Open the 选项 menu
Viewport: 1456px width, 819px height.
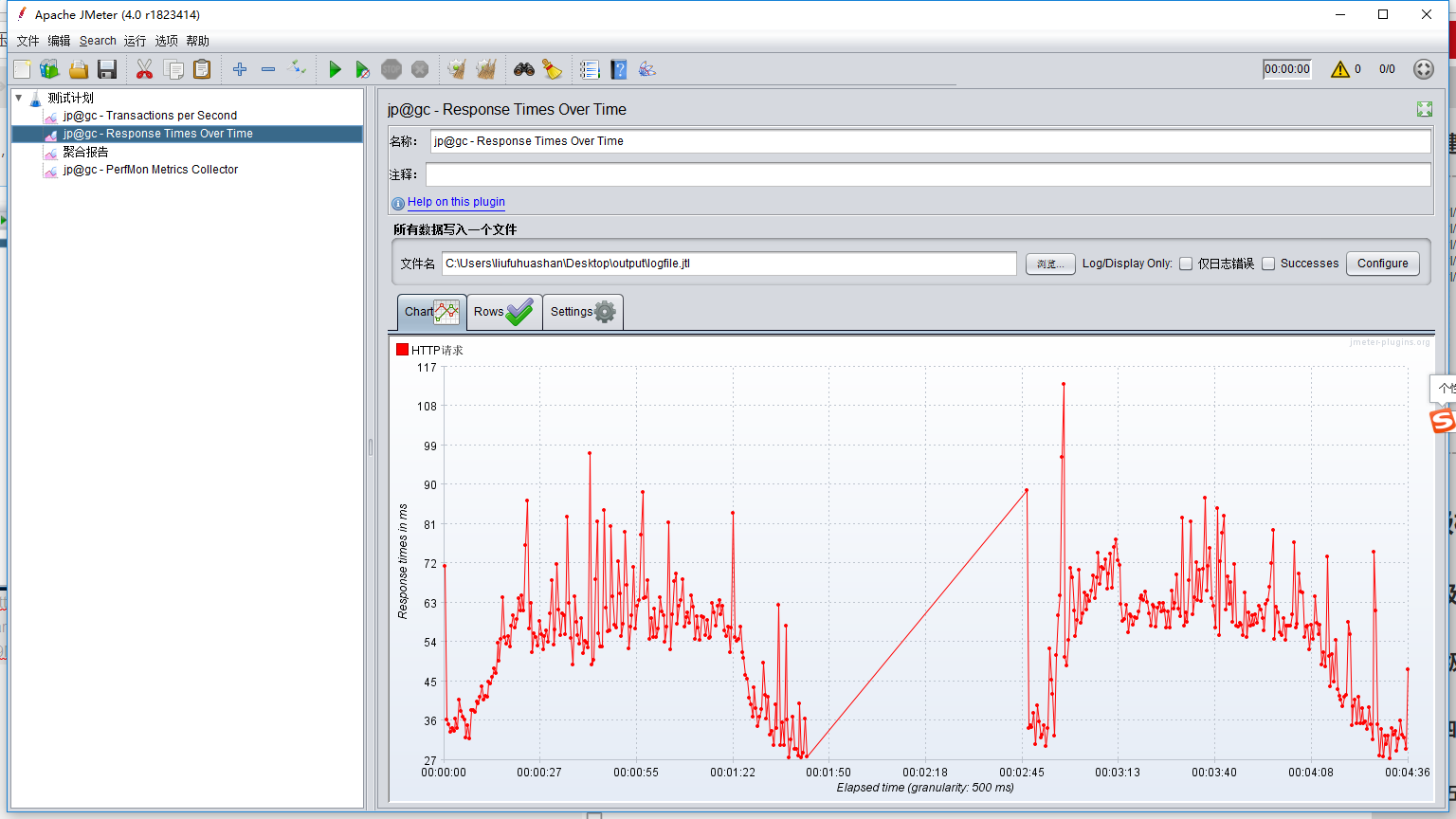click(x=166, y=41)
